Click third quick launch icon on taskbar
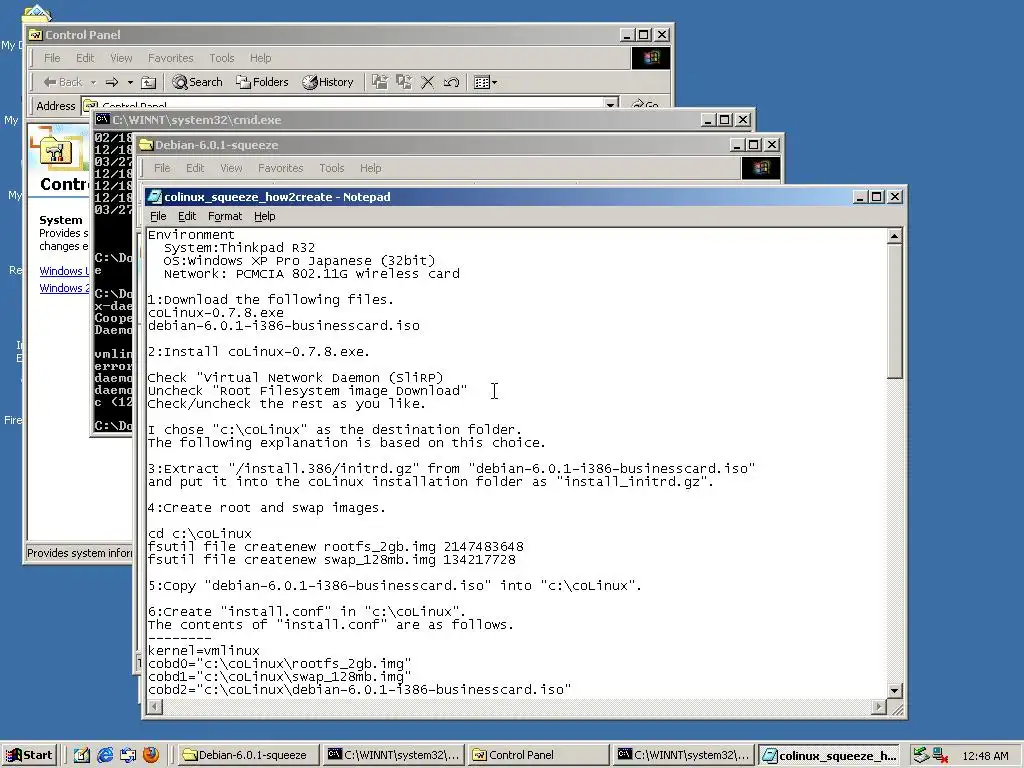The width and height of the screenshot is (1024, 768). pos(127,755)
